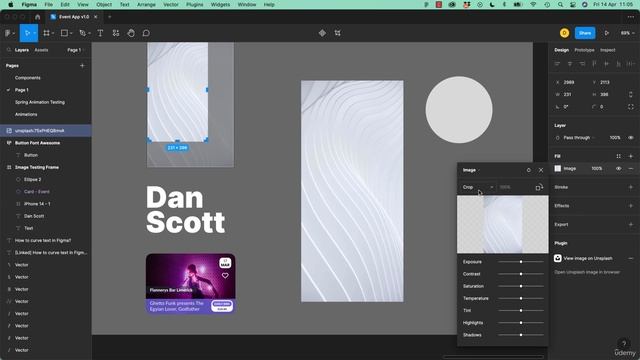The width and height of the screenshot is (640, 360).
Task: Switch to the Inspect tab
Action: pos(607,50)
